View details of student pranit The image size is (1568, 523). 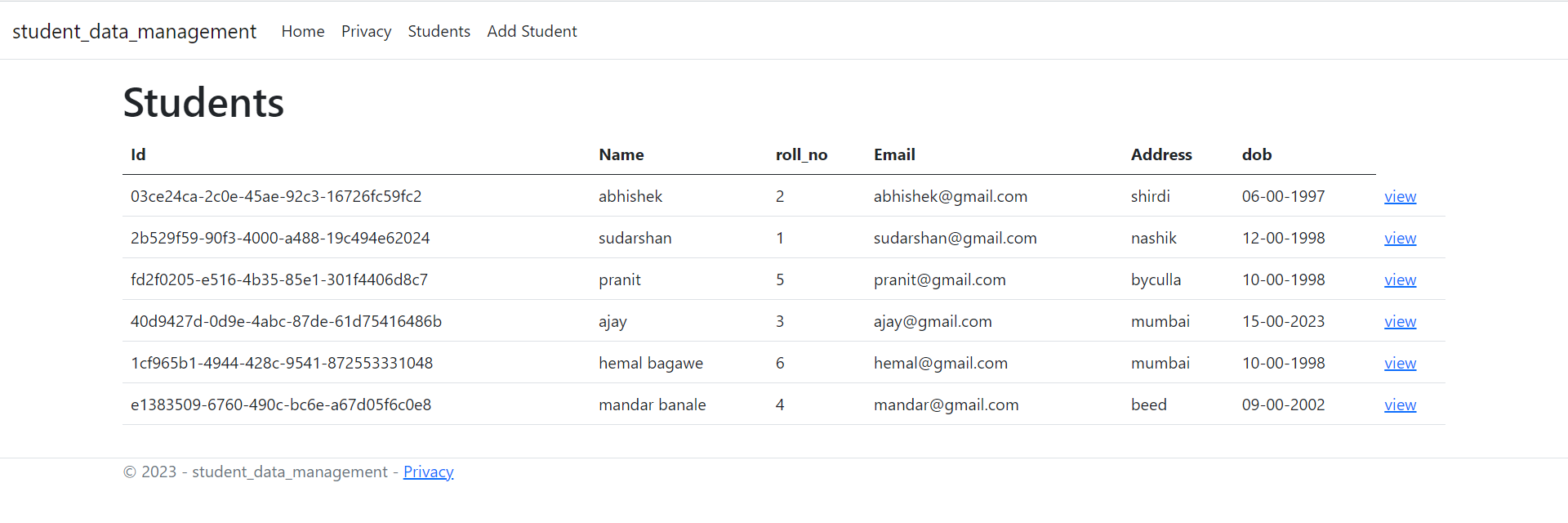[1400, 279]
